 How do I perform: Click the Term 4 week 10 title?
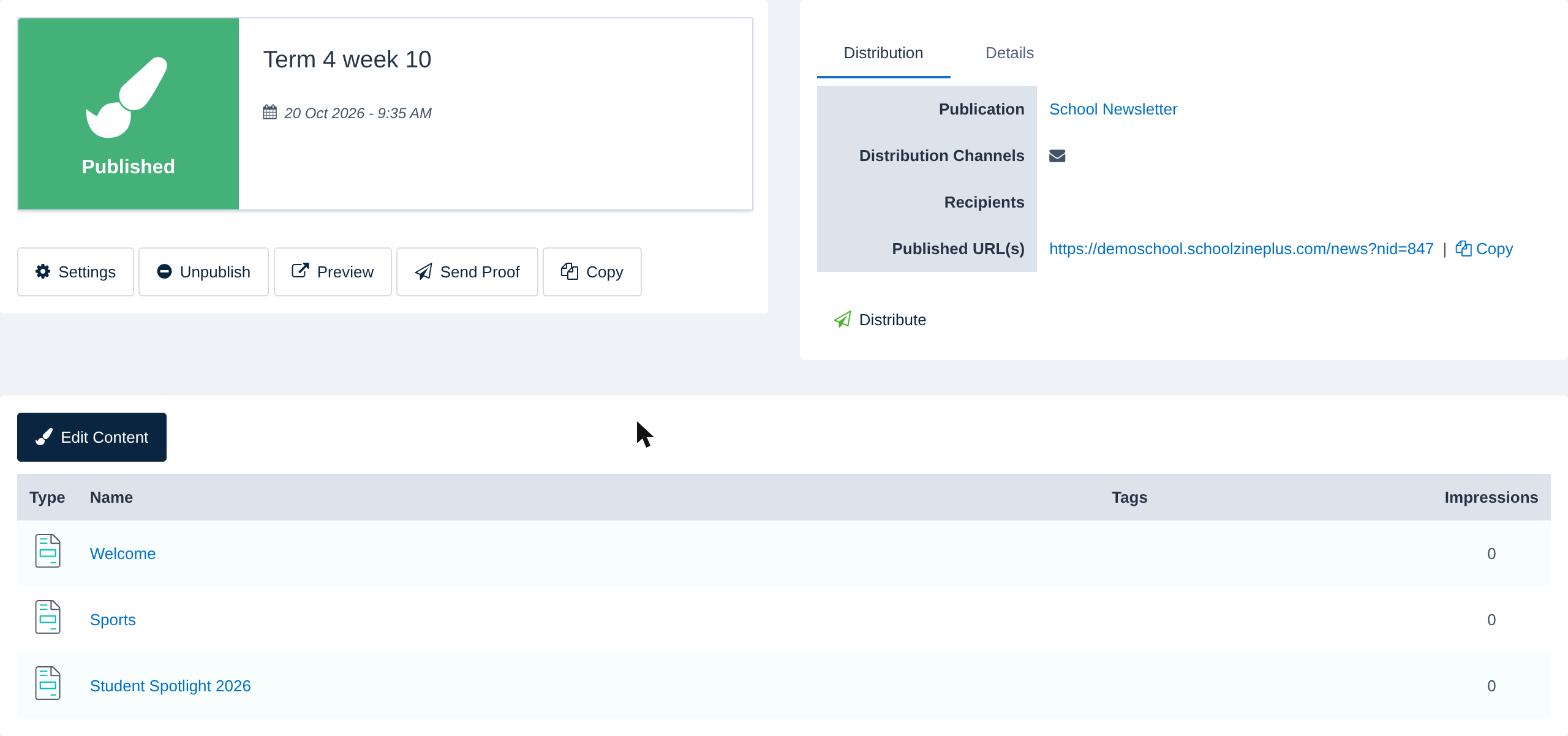click(347, 59)
